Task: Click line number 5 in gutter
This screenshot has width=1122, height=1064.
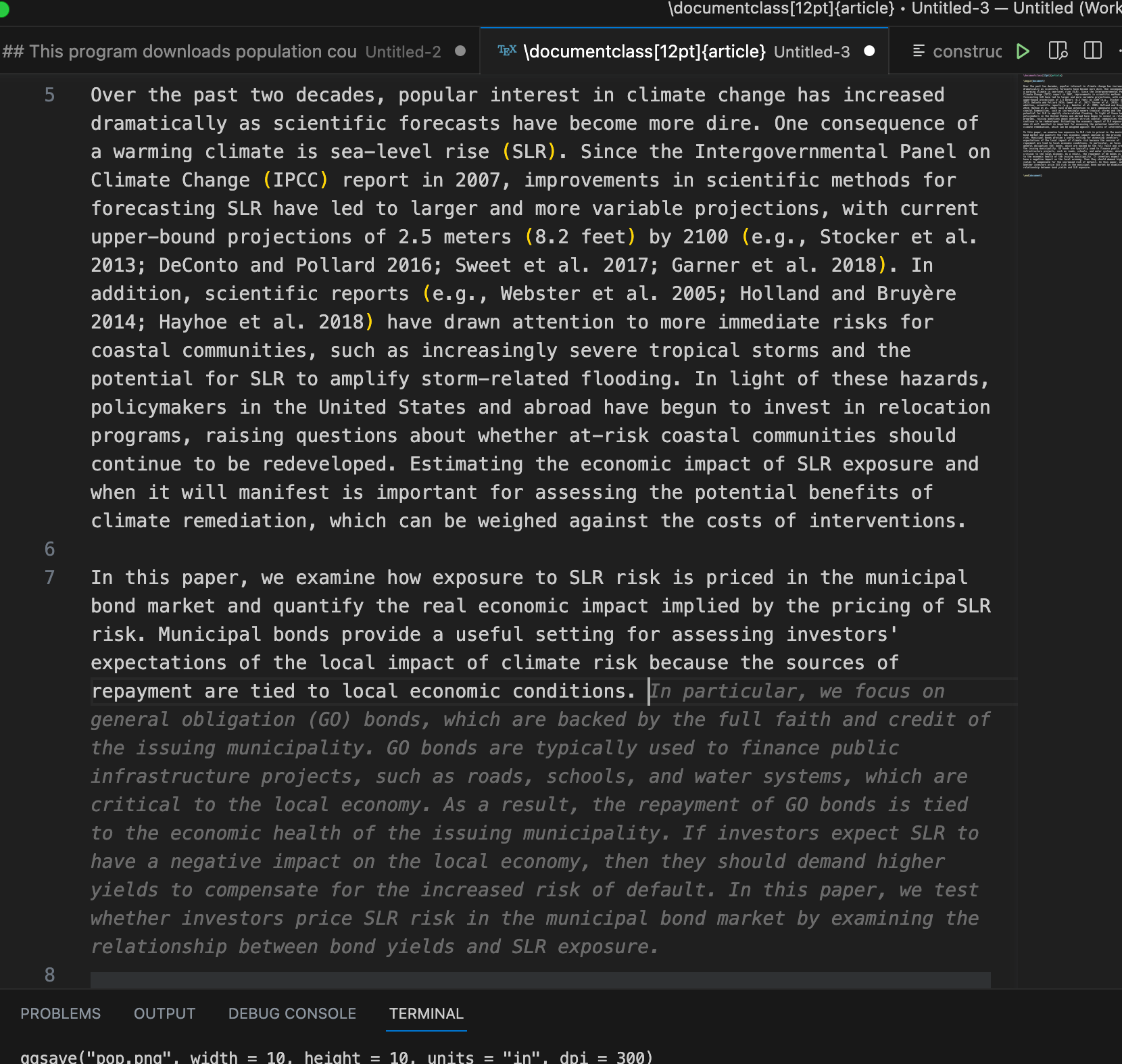Action: click(x=49, y=95)
